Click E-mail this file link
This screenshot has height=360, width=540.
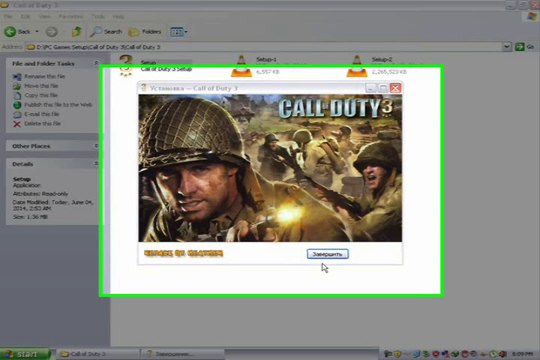pyautogui.click(x=42, y=114)
